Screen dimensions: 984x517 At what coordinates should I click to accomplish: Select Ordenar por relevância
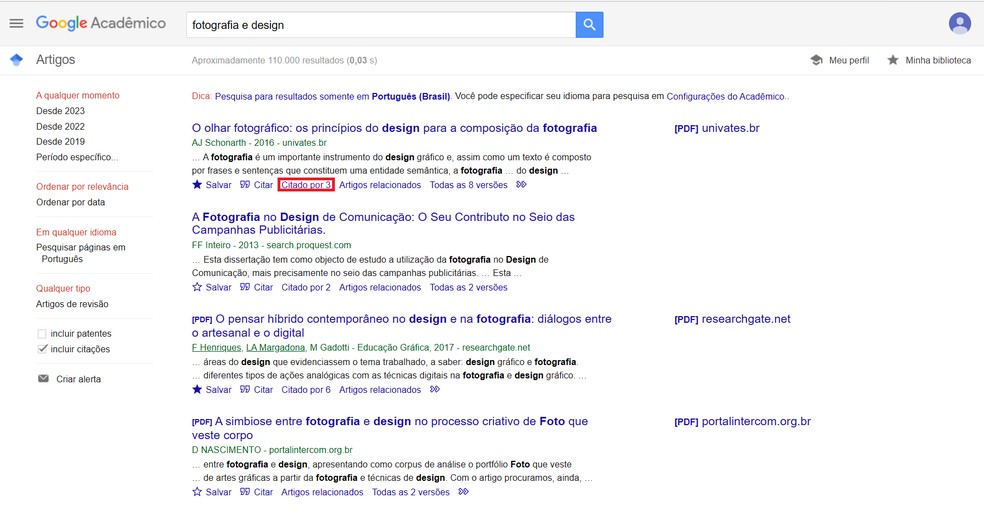tap(82, 186)
